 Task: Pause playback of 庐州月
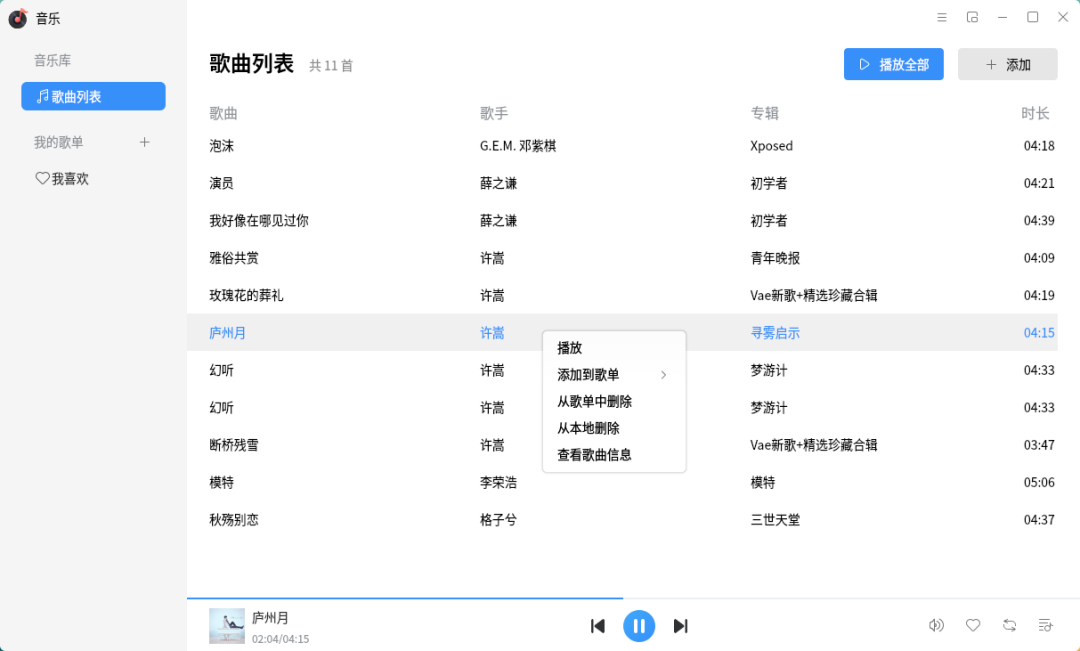pos(639,625)
